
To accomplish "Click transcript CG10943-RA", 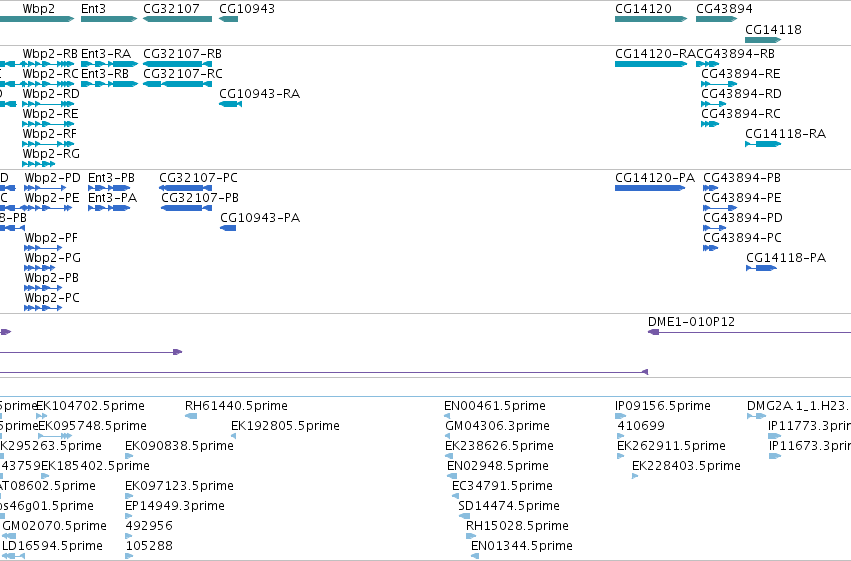I will click(x=231, y=104).
